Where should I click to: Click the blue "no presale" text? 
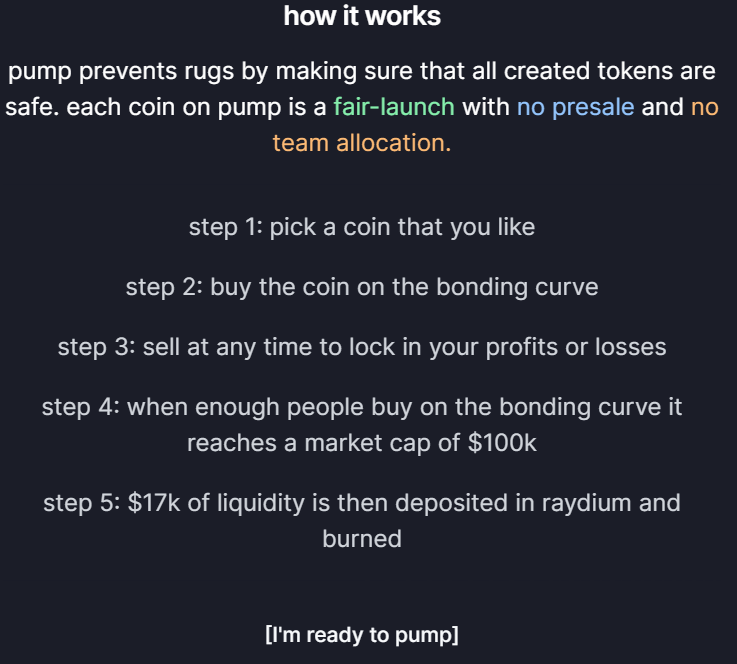575,107
